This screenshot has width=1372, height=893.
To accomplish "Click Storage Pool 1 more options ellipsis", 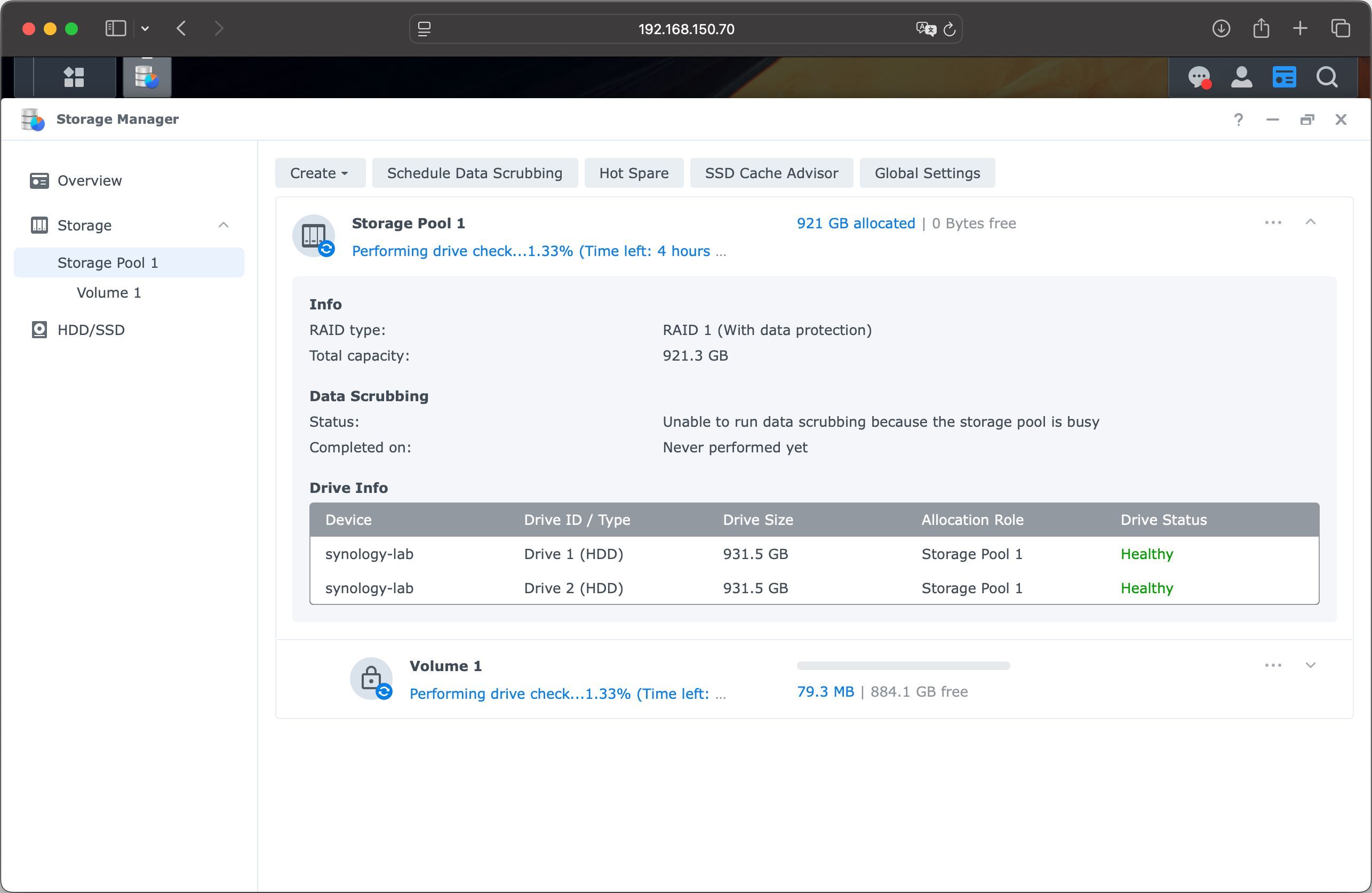I will click(1273, 222).
